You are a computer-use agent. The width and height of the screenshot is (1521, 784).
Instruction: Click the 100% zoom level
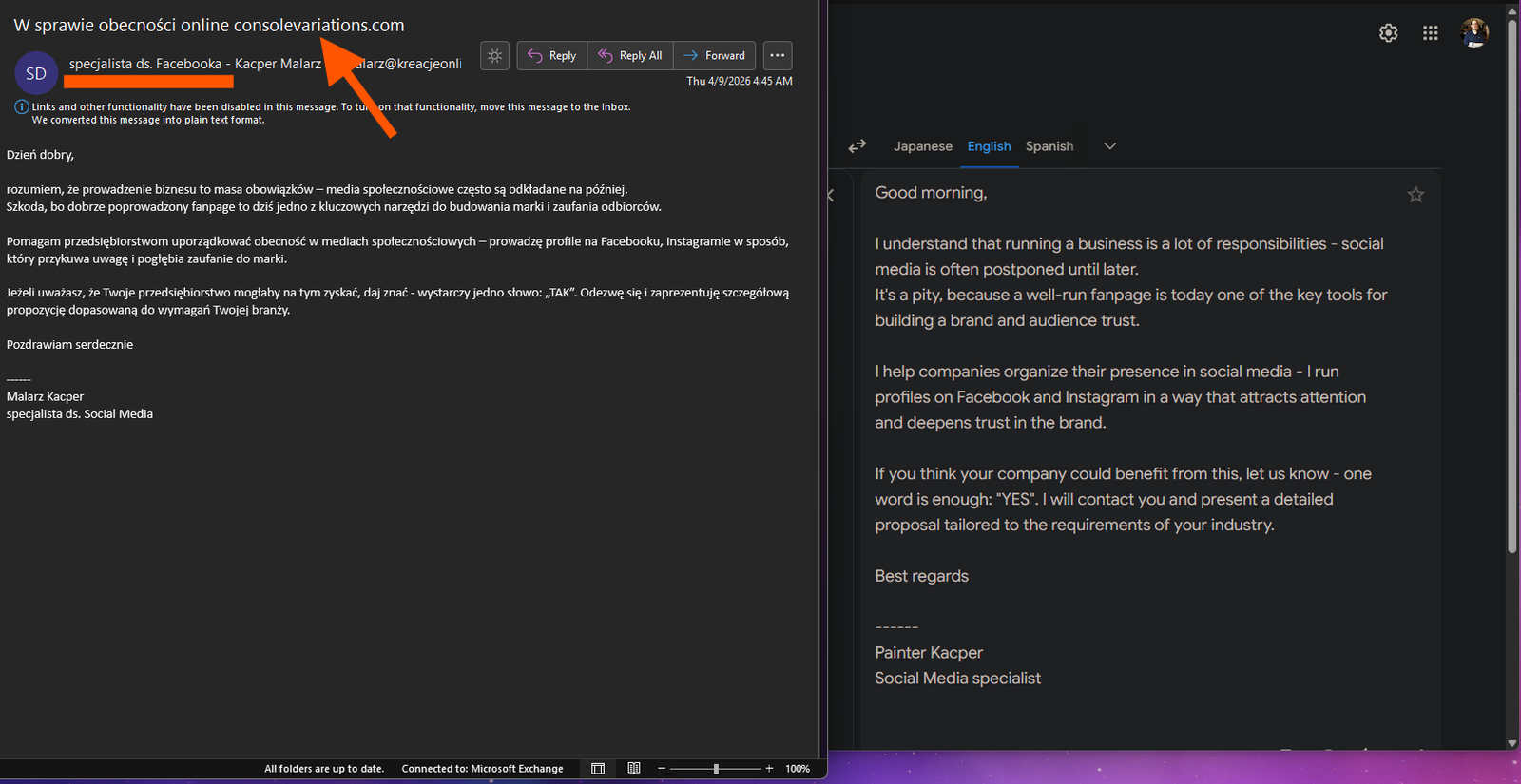pyautogui.click(x=798, y=769)
